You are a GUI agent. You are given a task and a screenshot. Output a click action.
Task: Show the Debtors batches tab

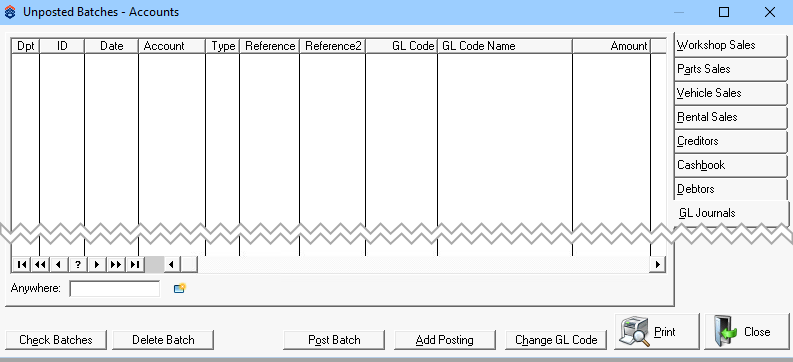coord(730,189)
